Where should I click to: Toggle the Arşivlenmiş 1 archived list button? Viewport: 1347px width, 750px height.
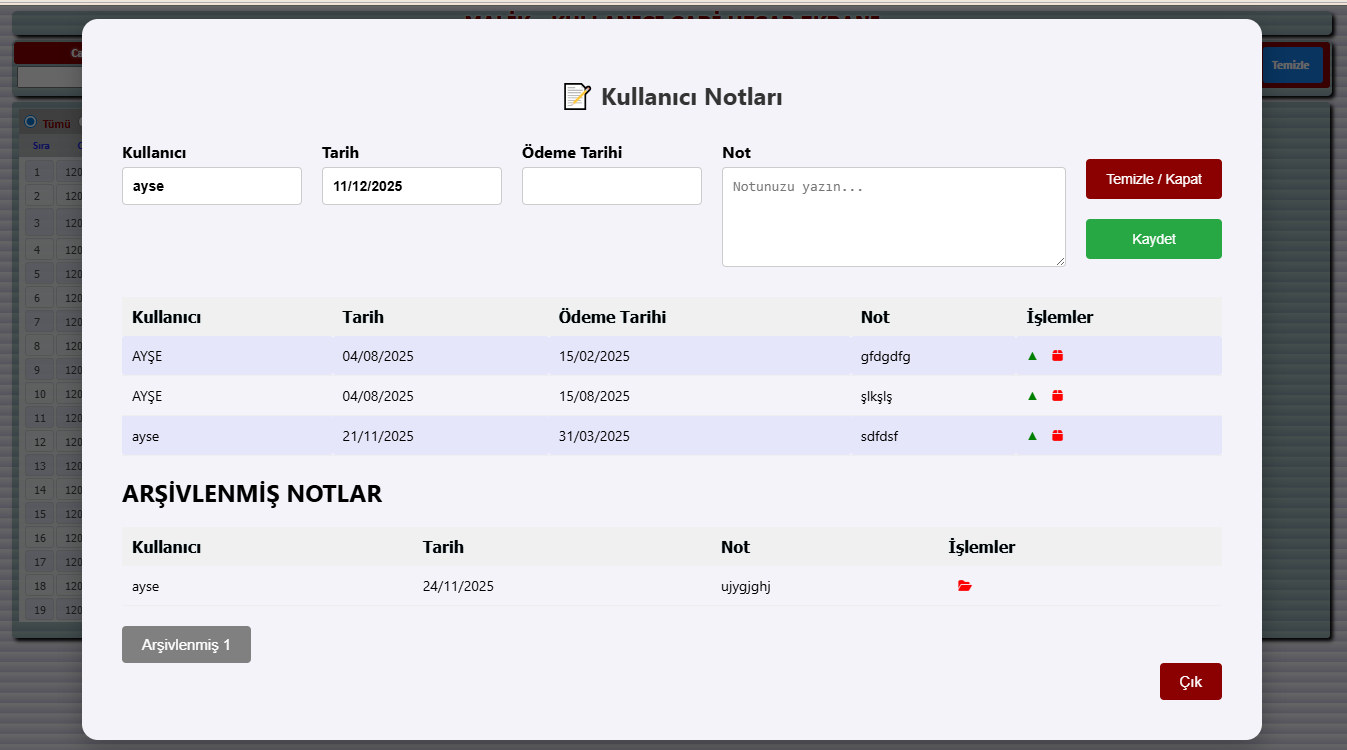[186, 645]
